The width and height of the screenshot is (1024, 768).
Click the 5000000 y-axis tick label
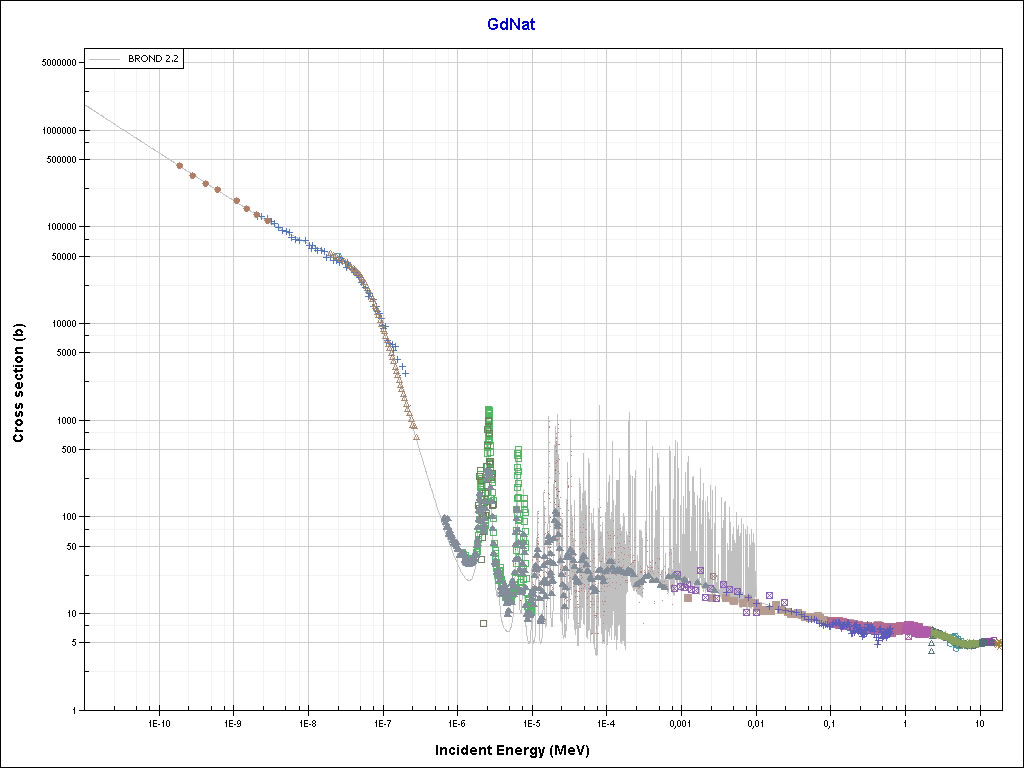58,62
